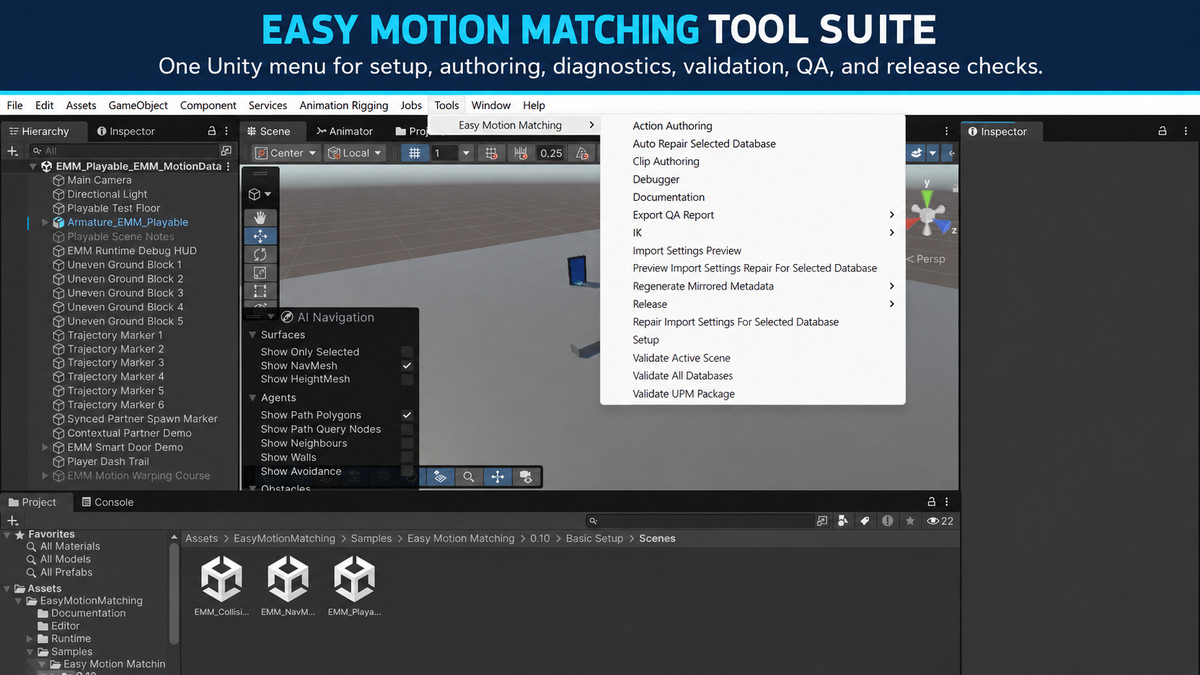
Task: Switch to the Console tab
Action: click(106, 502)
